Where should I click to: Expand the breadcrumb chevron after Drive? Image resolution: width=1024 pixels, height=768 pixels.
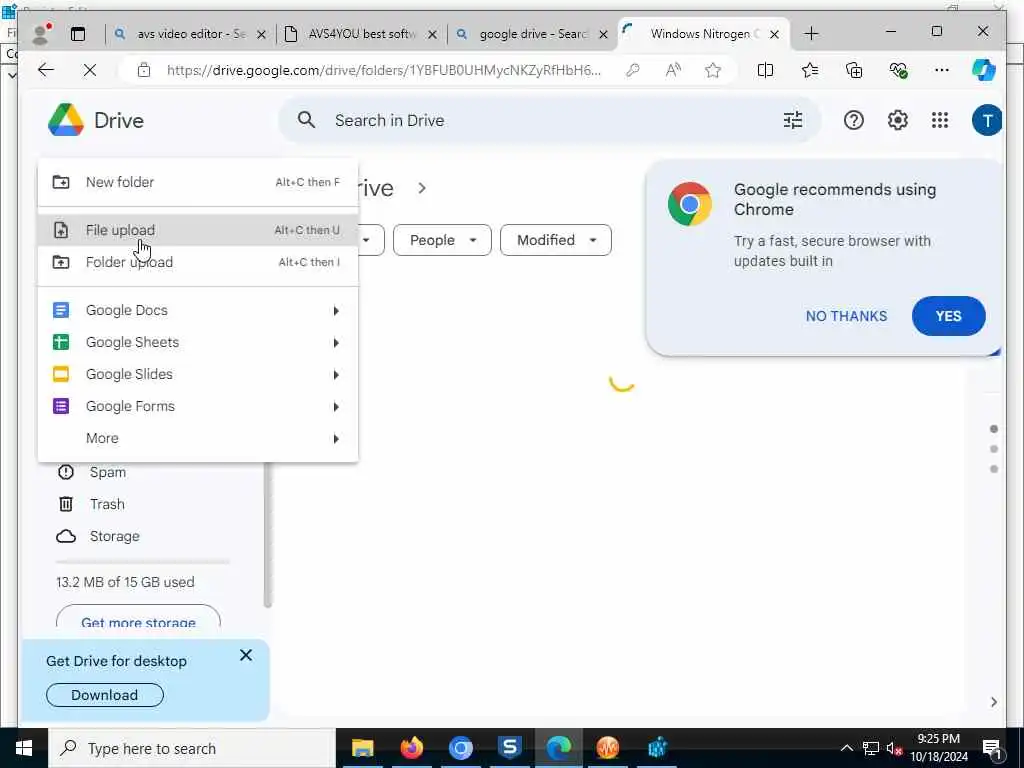(x=422, y=188)
